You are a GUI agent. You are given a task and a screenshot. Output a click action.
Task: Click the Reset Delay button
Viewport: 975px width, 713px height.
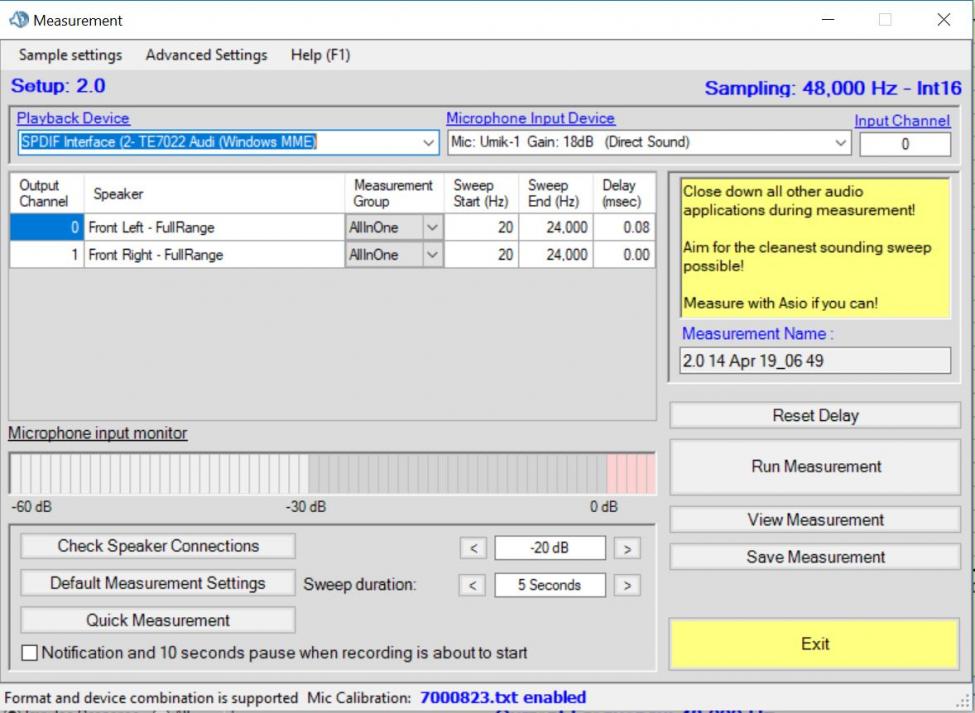coord(815,415)
